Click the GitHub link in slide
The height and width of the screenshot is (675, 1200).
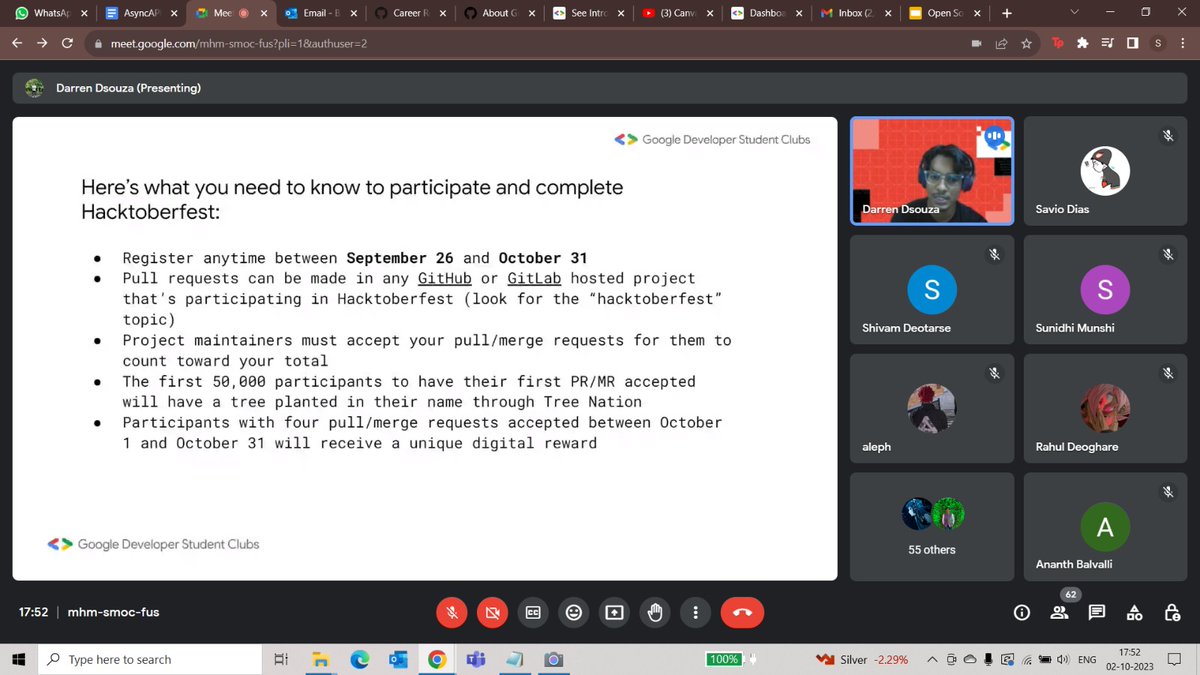click(444, 278)
